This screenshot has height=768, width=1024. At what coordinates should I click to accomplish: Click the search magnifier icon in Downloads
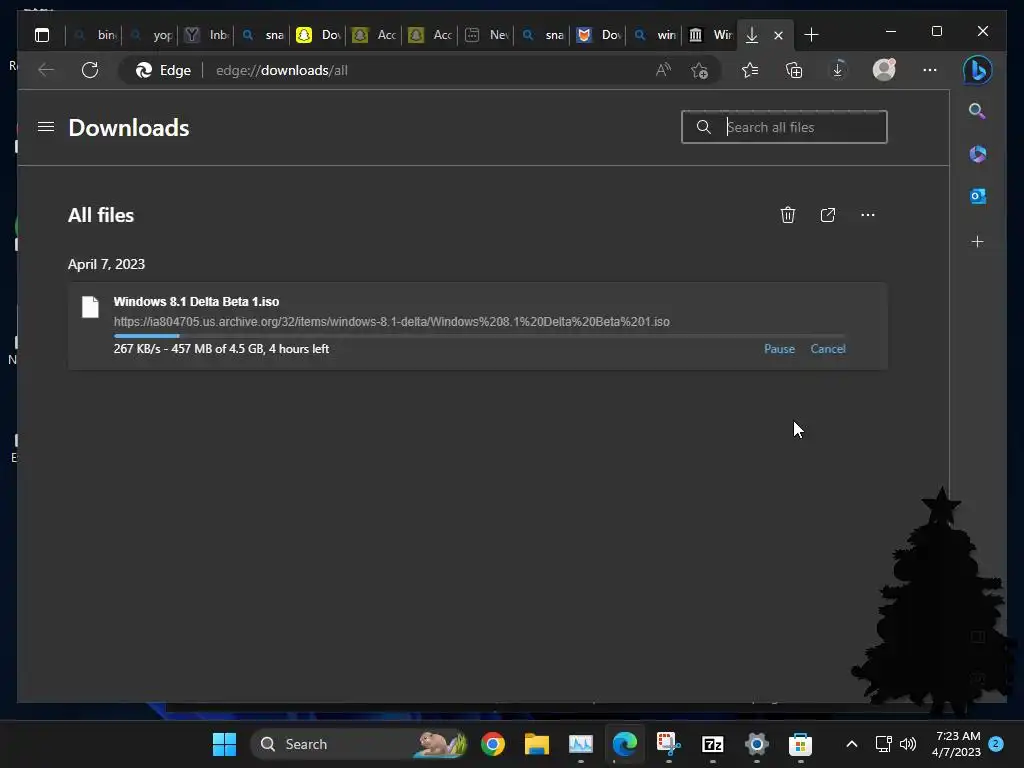click(x=703, y=127)
